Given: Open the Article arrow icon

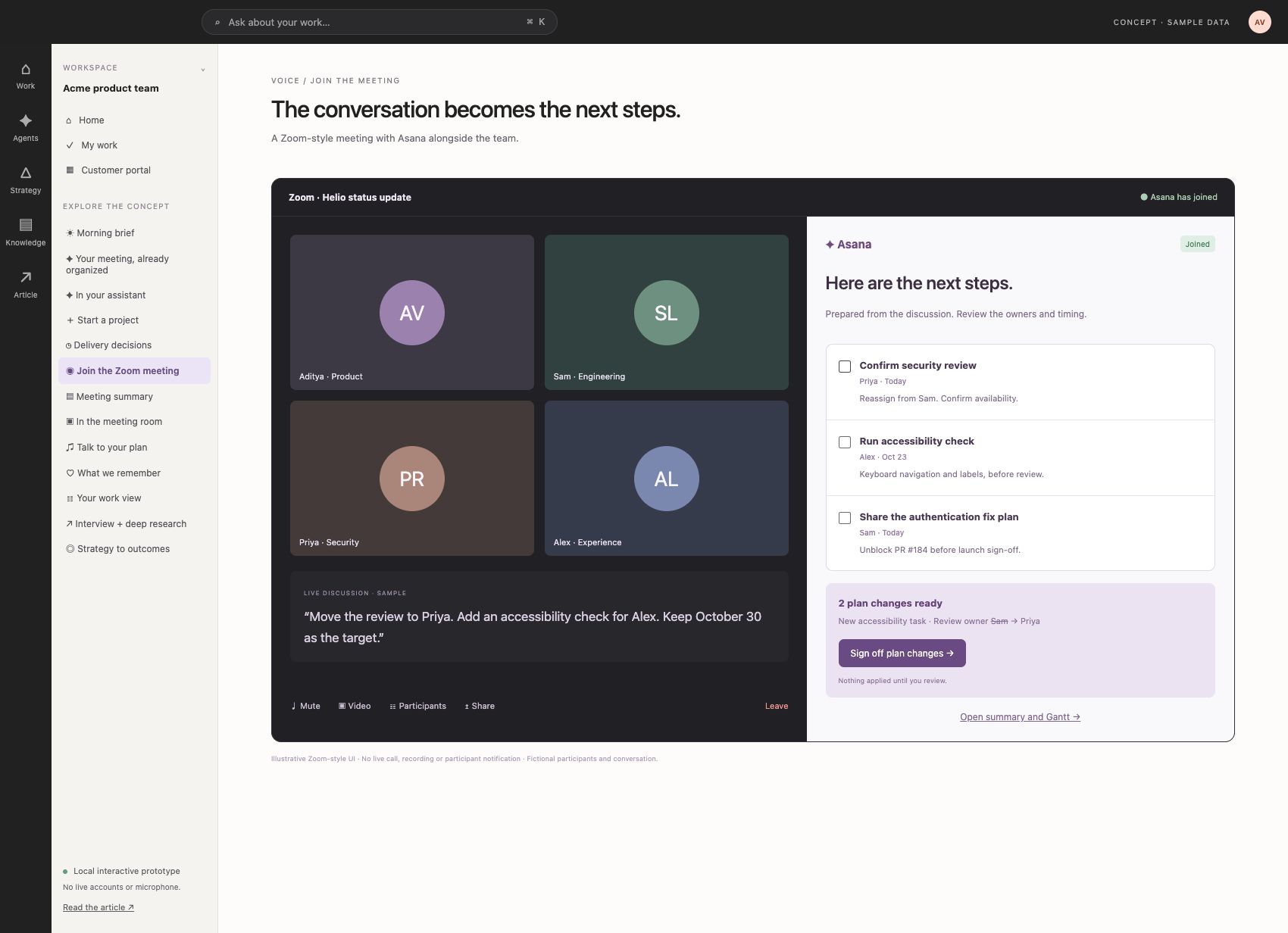Looking at the screenshot, I should point(26,277).
